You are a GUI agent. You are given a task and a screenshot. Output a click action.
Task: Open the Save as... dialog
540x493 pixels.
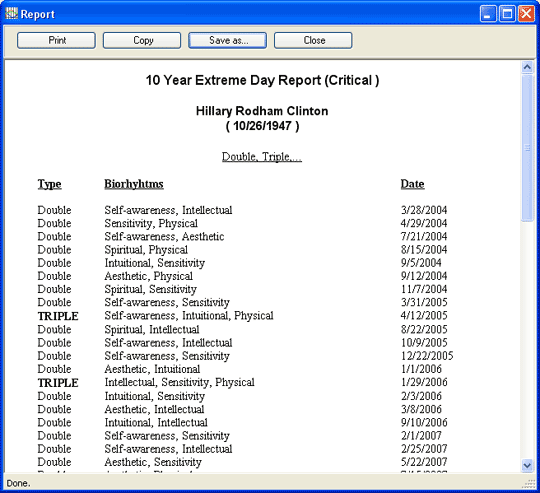pos(228,40)
